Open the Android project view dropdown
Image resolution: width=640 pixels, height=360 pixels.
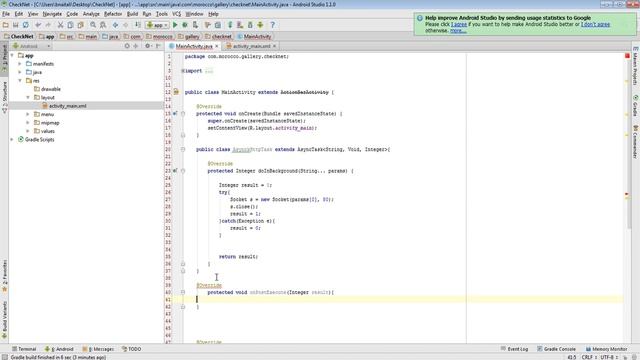31,46
